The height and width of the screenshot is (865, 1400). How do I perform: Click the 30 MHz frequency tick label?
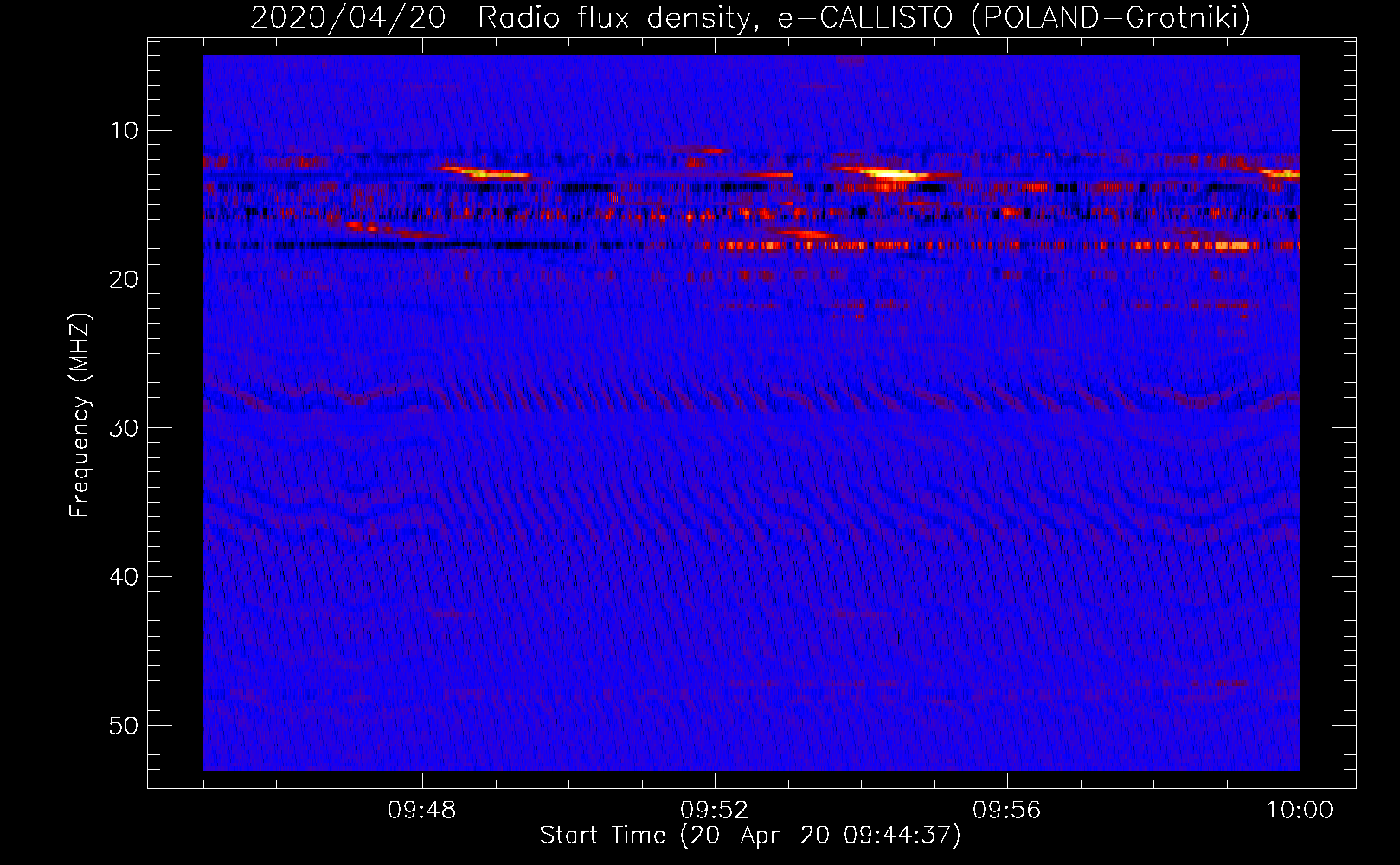pos(124,428)
